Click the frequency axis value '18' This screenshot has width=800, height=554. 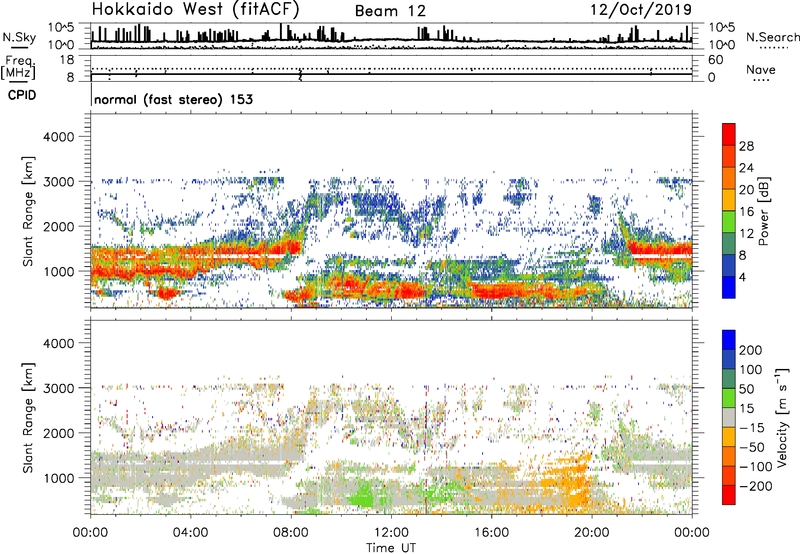click(x=67, y=59)
